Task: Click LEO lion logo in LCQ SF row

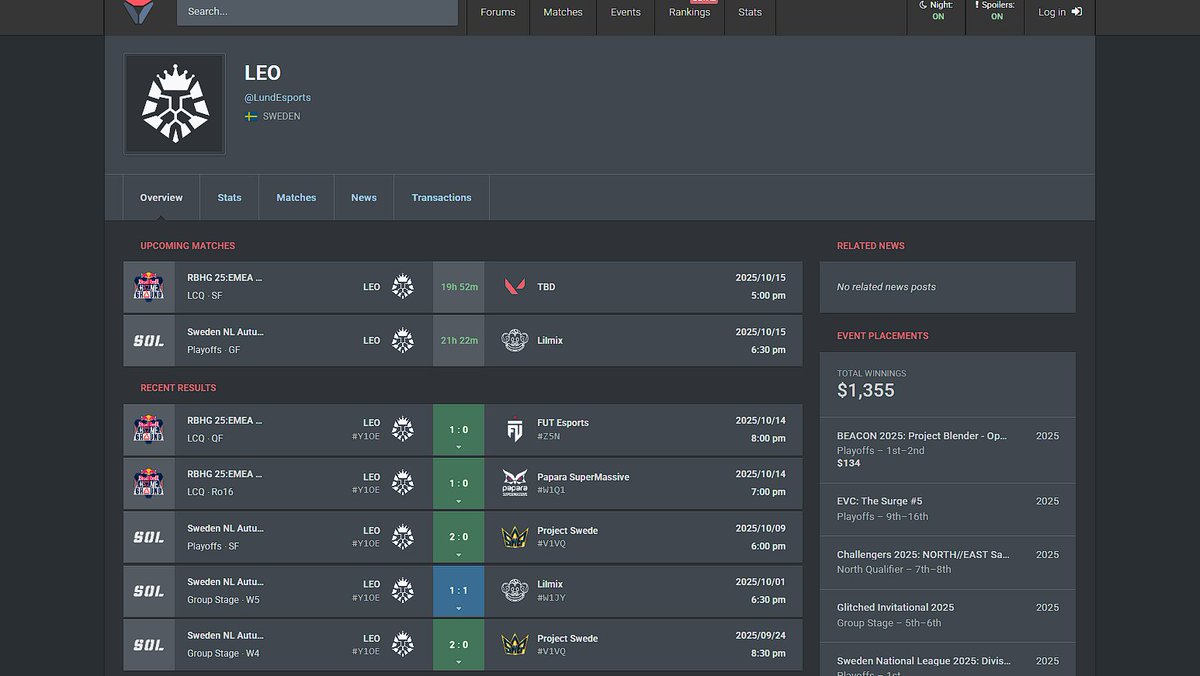Action: [403, 287]
